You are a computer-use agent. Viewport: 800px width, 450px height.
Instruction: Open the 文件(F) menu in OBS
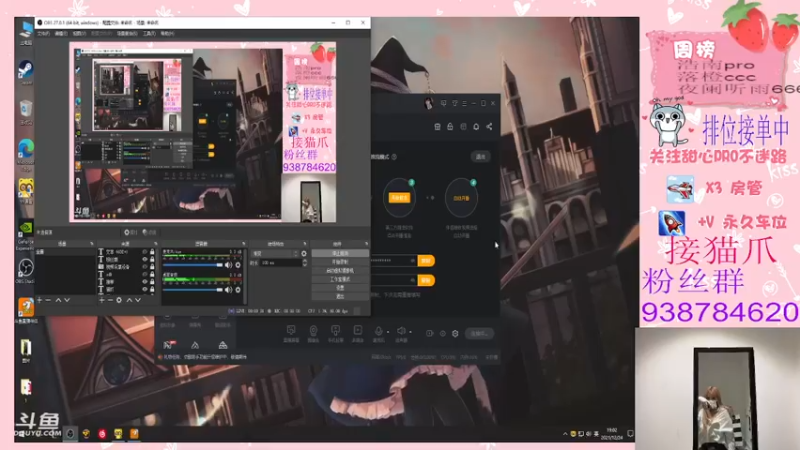[44, 34]
